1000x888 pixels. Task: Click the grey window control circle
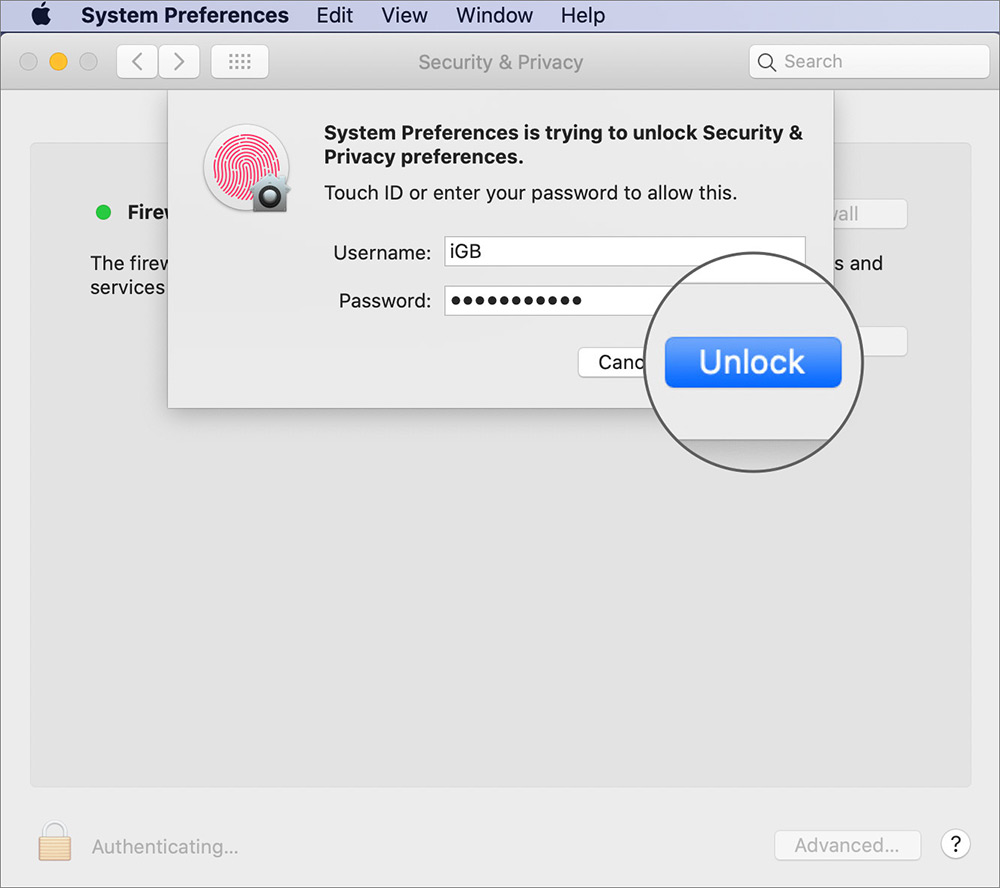click(88, 61)
